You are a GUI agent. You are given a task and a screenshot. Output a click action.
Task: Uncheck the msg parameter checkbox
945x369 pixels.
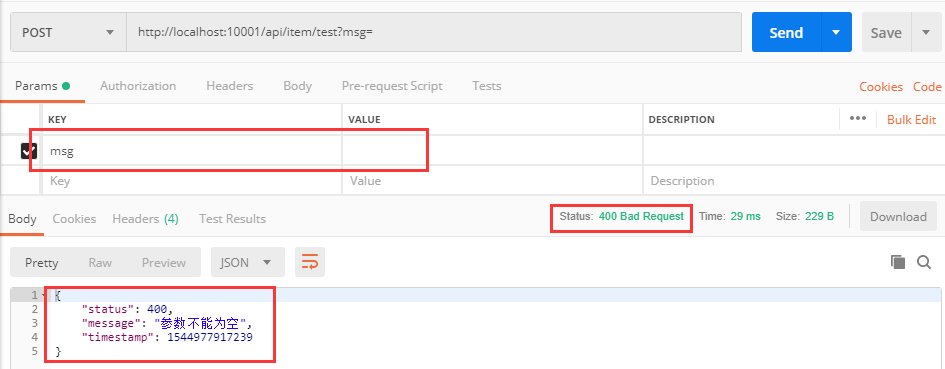(29, 151)
